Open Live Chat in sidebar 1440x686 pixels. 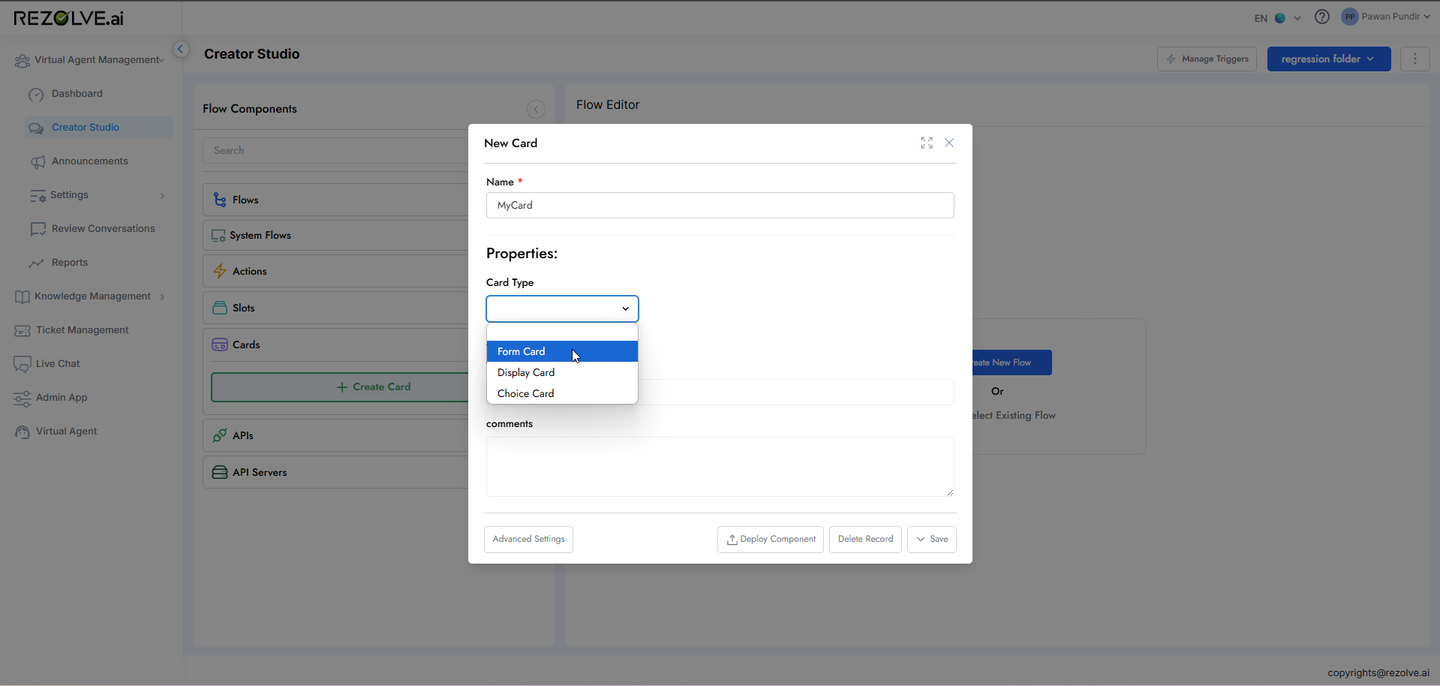click(x=58, y=364)
